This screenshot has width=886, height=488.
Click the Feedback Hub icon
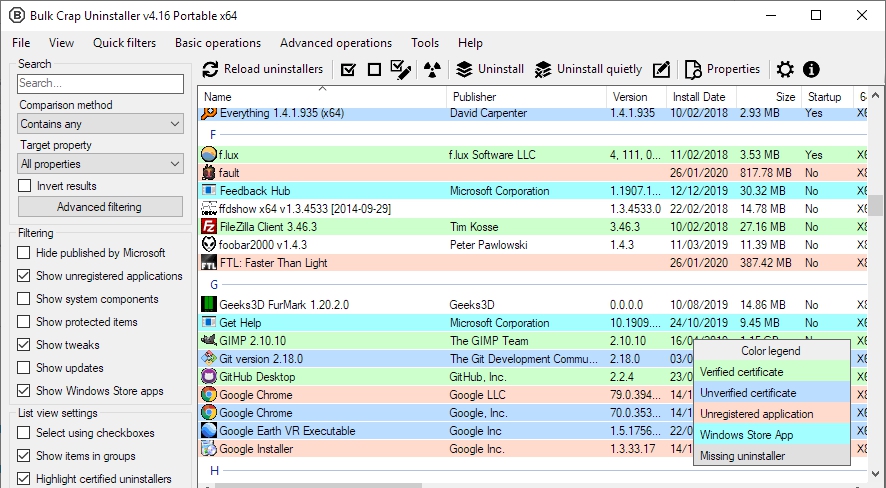[209, 191]
